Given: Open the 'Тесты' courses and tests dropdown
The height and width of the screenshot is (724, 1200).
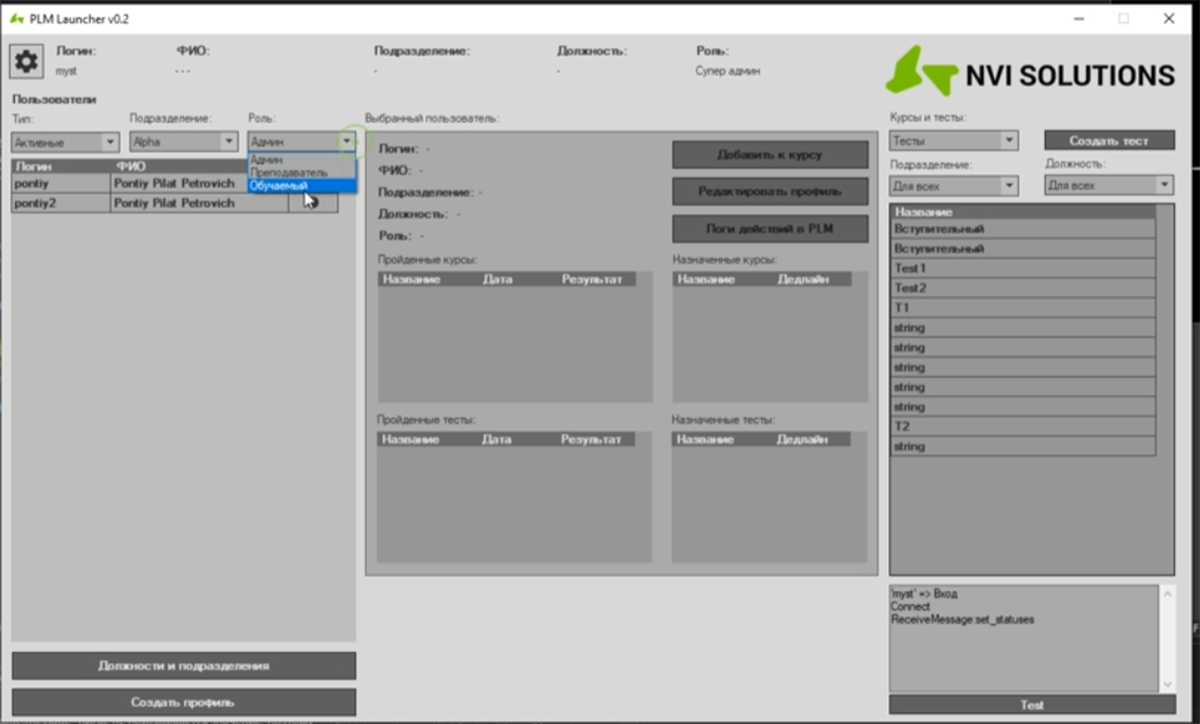Looking at the screenshot, I should point(954,141).
